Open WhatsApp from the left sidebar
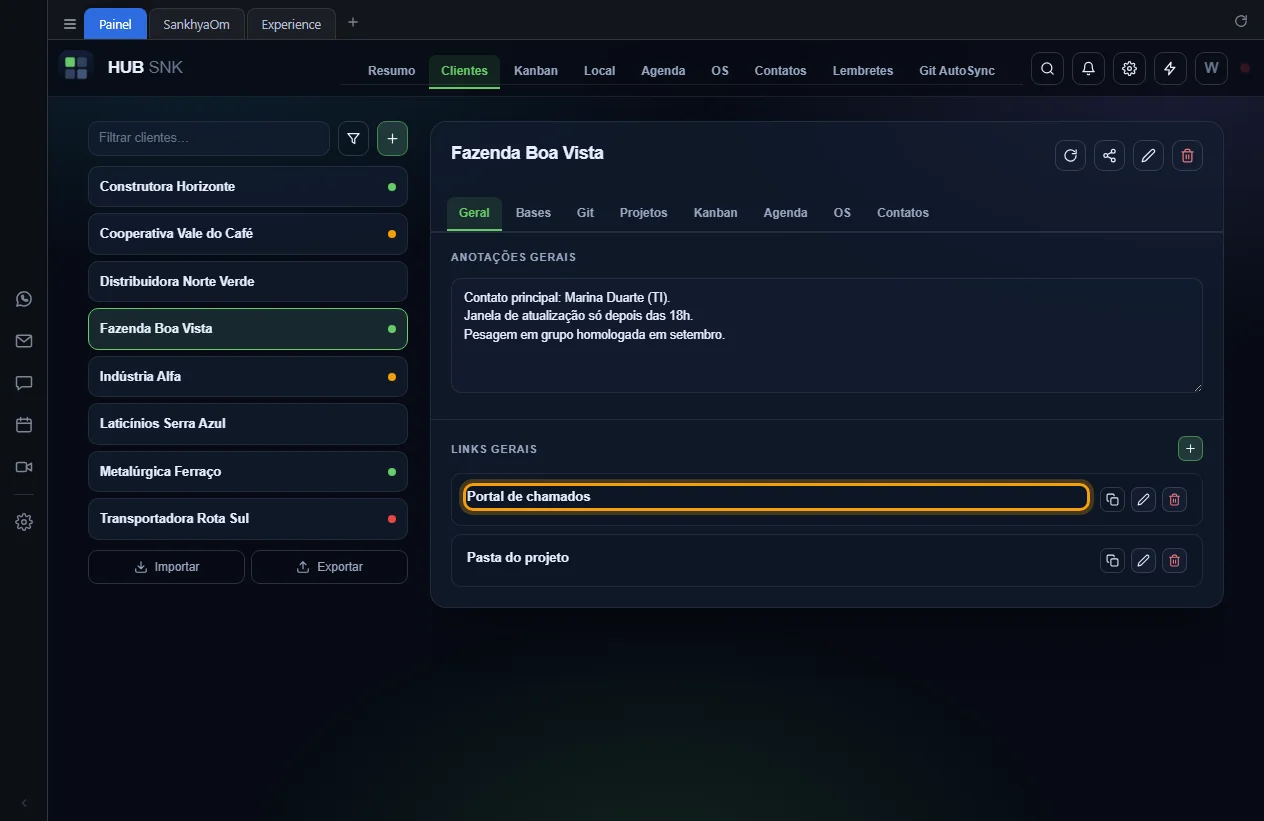Image resolution: width=1264 pixels, height=821 pixels. point(24,299)
